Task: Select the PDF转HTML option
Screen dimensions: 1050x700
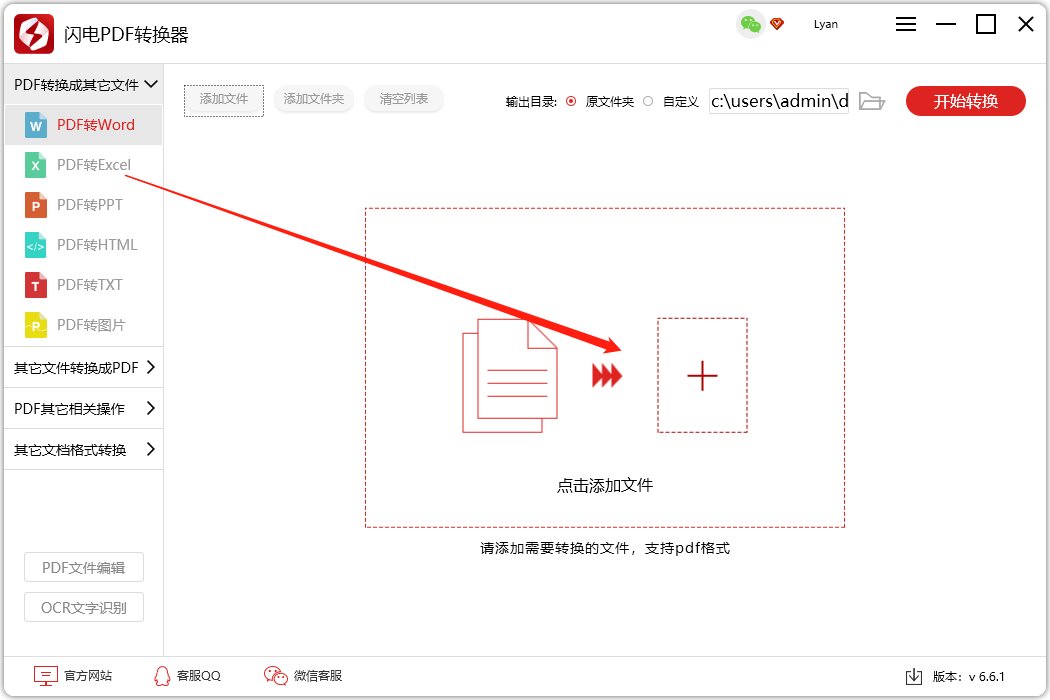Action: click(96, 244)
